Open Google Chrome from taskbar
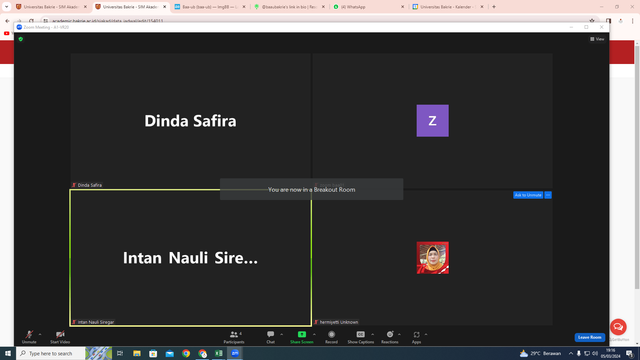This screenshot has width=640, height=360. click(186, 353)
